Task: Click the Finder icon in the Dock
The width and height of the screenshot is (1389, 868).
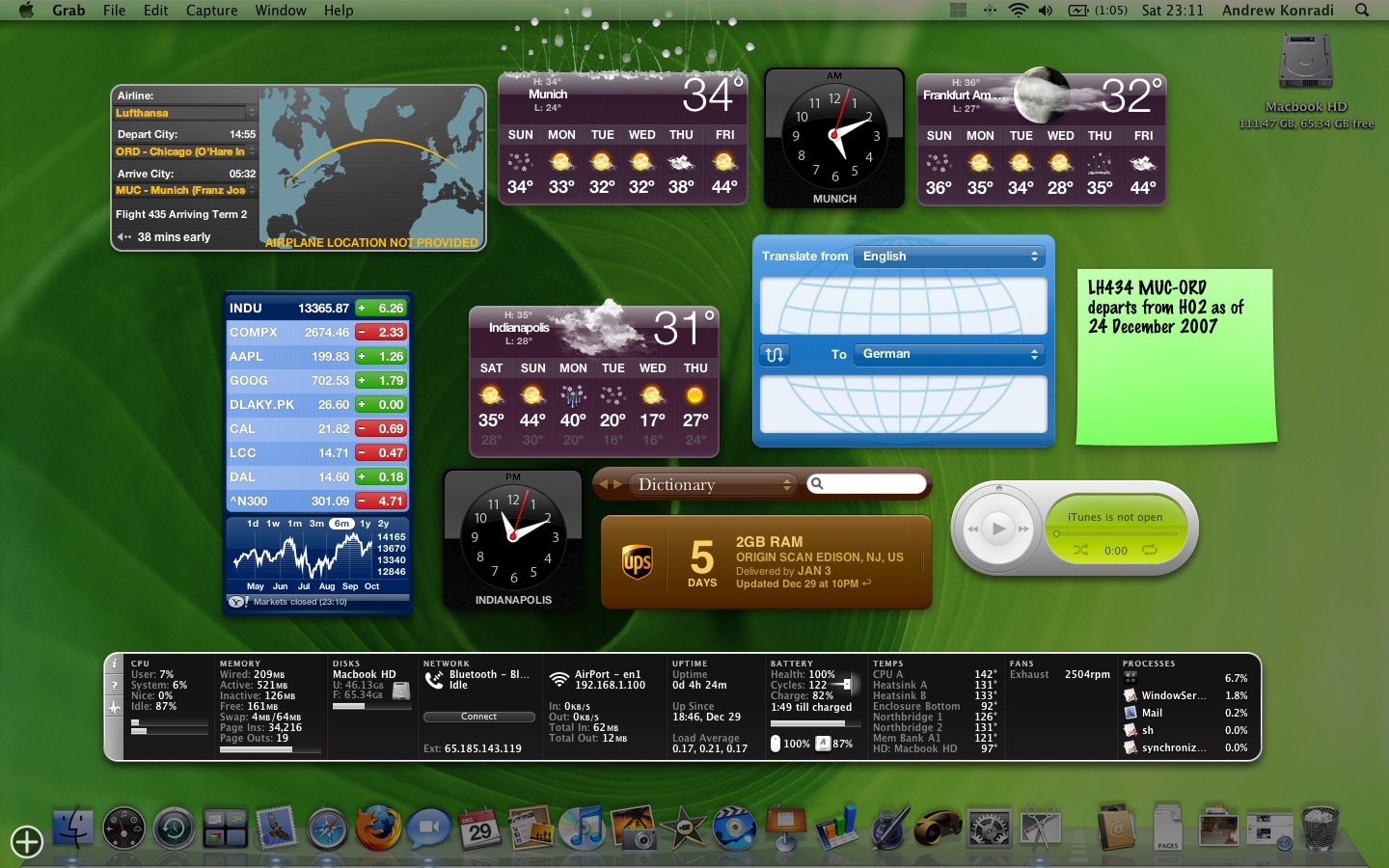Action: click(73, 827)
